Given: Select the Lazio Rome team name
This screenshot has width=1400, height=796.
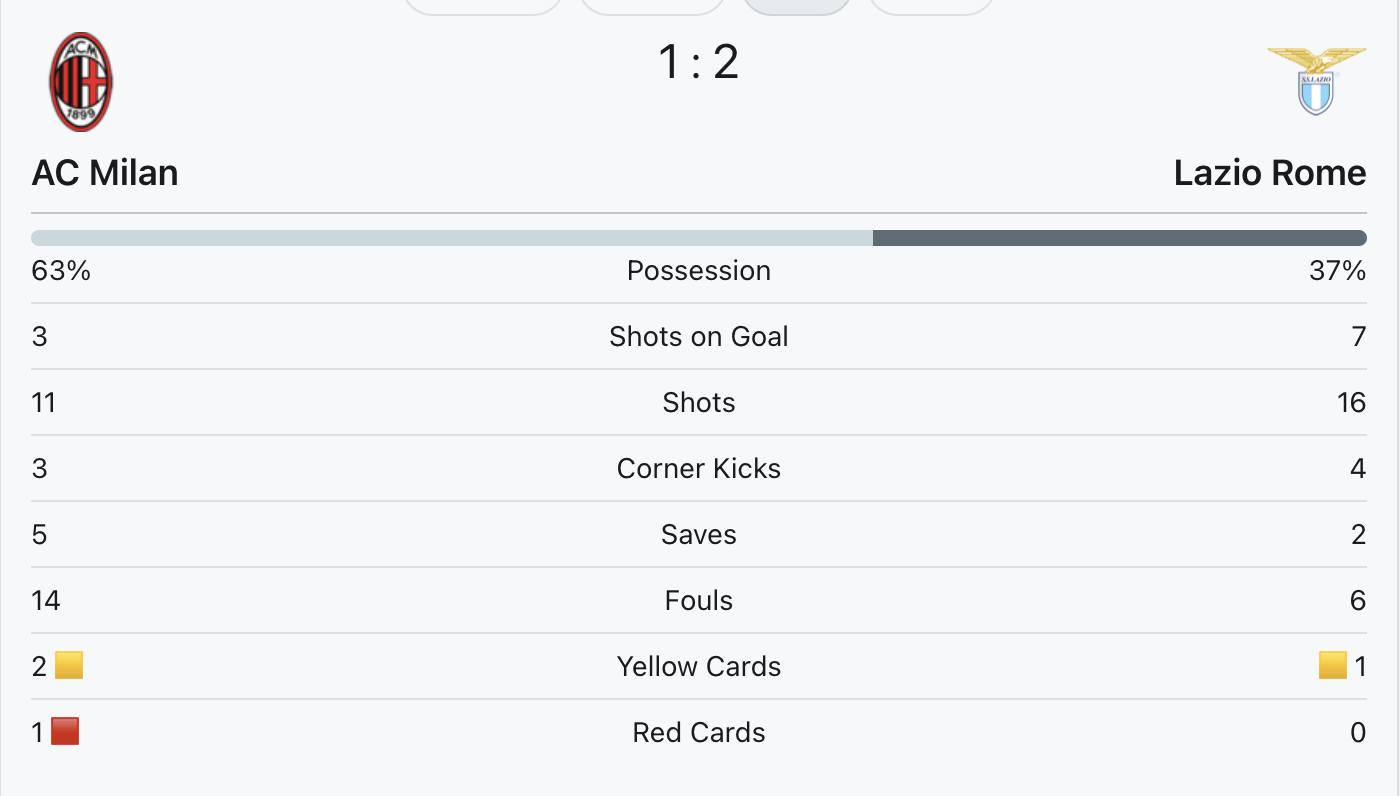Looking at the screenshot, I should 1270,173.
